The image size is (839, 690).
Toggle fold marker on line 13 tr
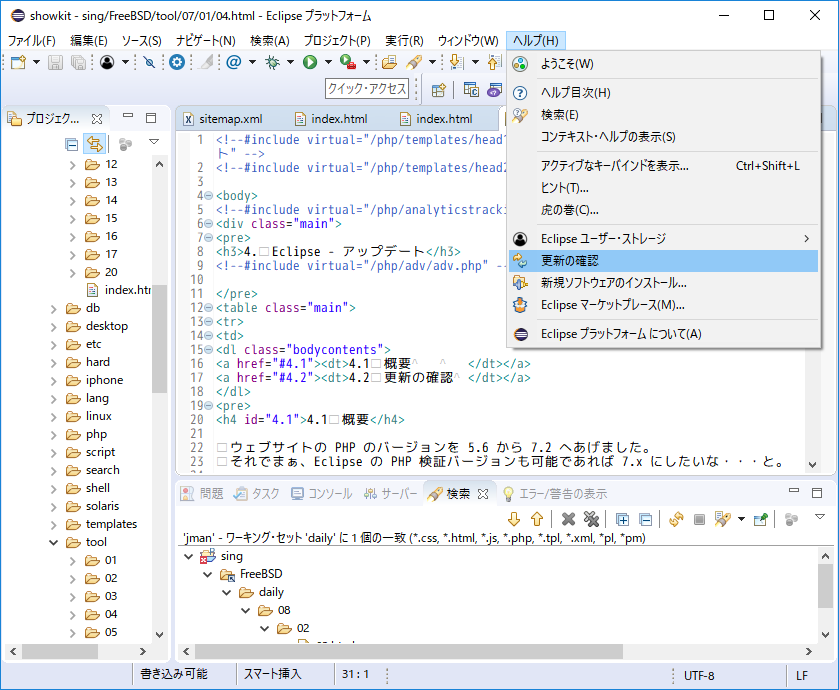(209, 321)
